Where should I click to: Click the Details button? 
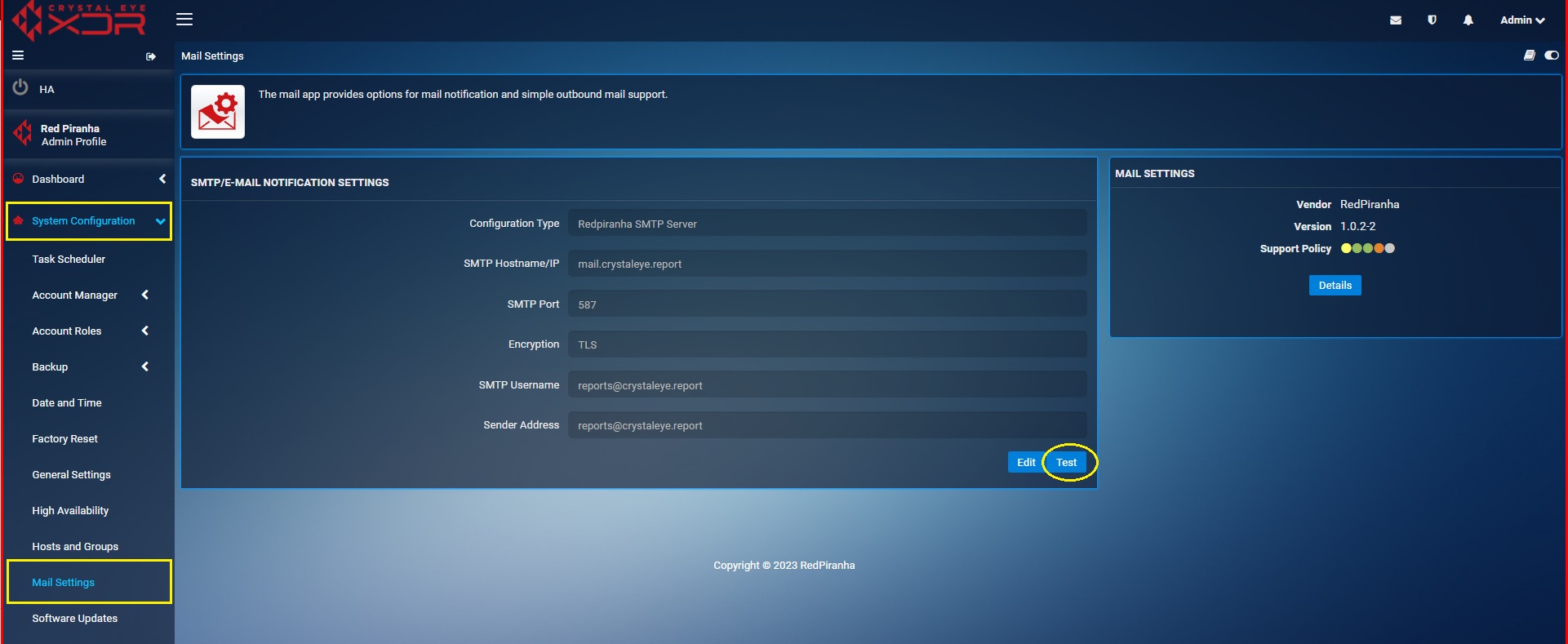coord(1335,285)
